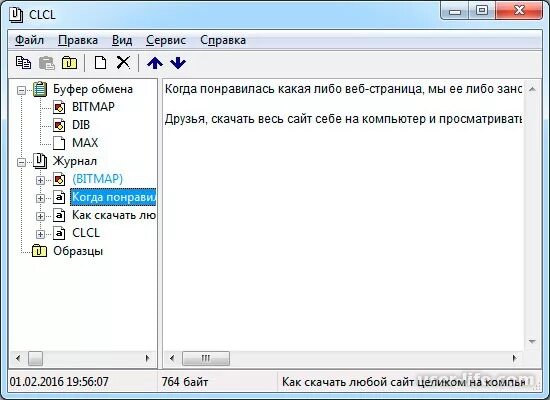The image size is (550, 400).
Task: Collapse the Журнал tree node
Action: [21, 162]
